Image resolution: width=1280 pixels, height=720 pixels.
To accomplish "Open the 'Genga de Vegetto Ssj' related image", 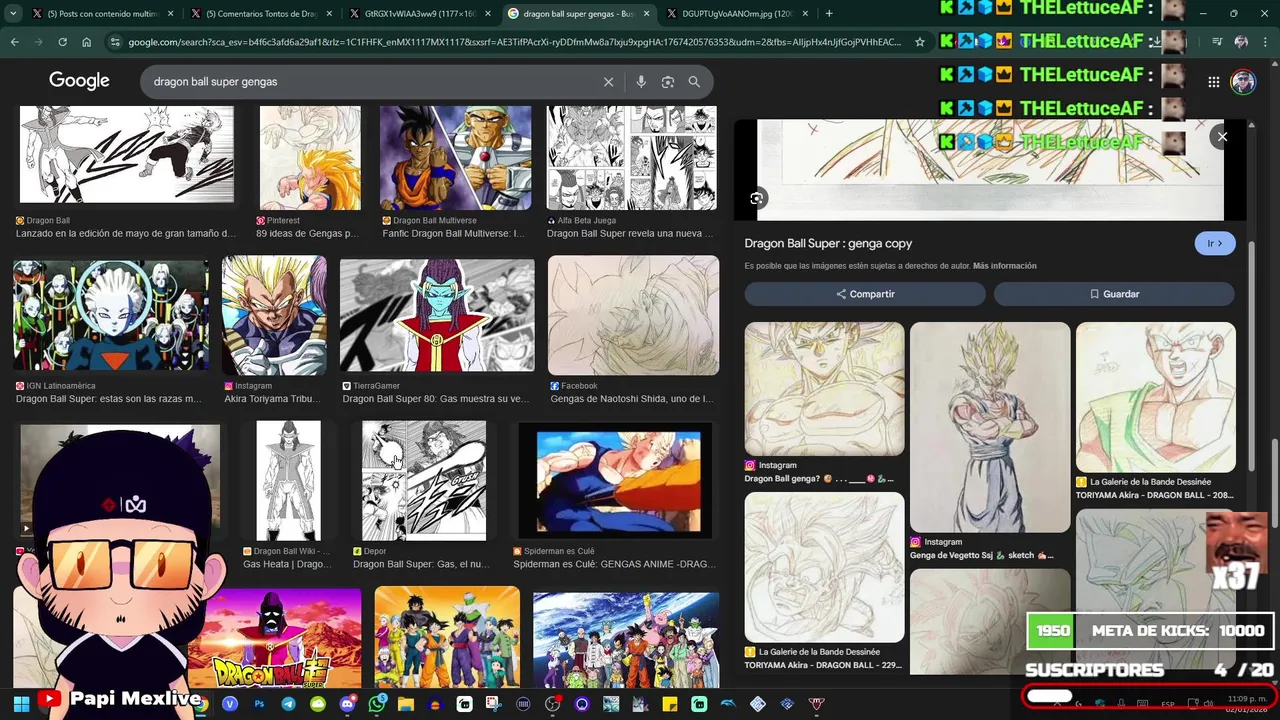I will tap(989, 427).
